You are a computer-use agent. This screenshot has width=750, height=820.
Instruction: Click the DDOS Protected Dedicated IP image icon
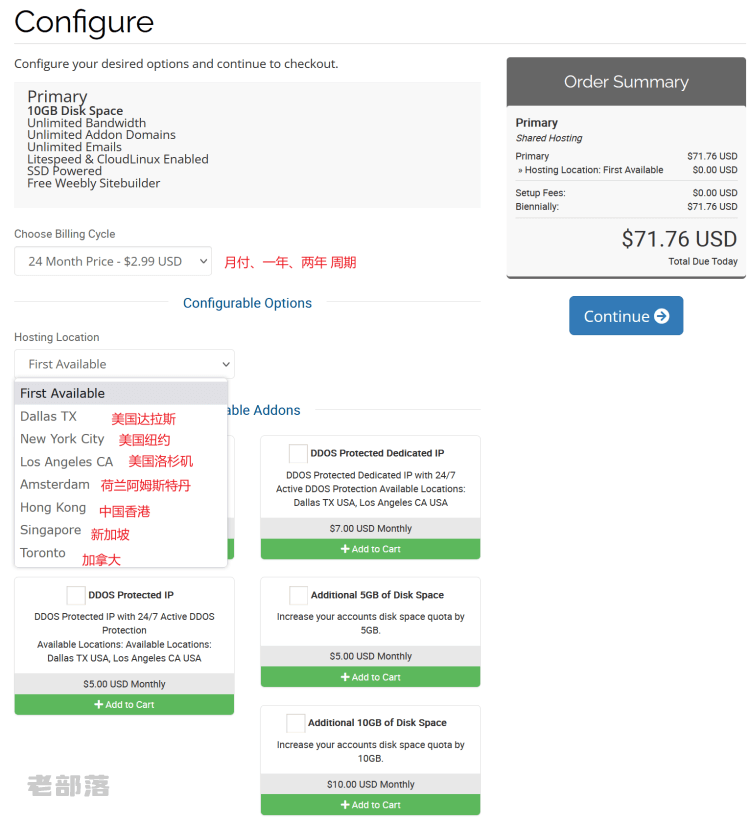[298, 453]
